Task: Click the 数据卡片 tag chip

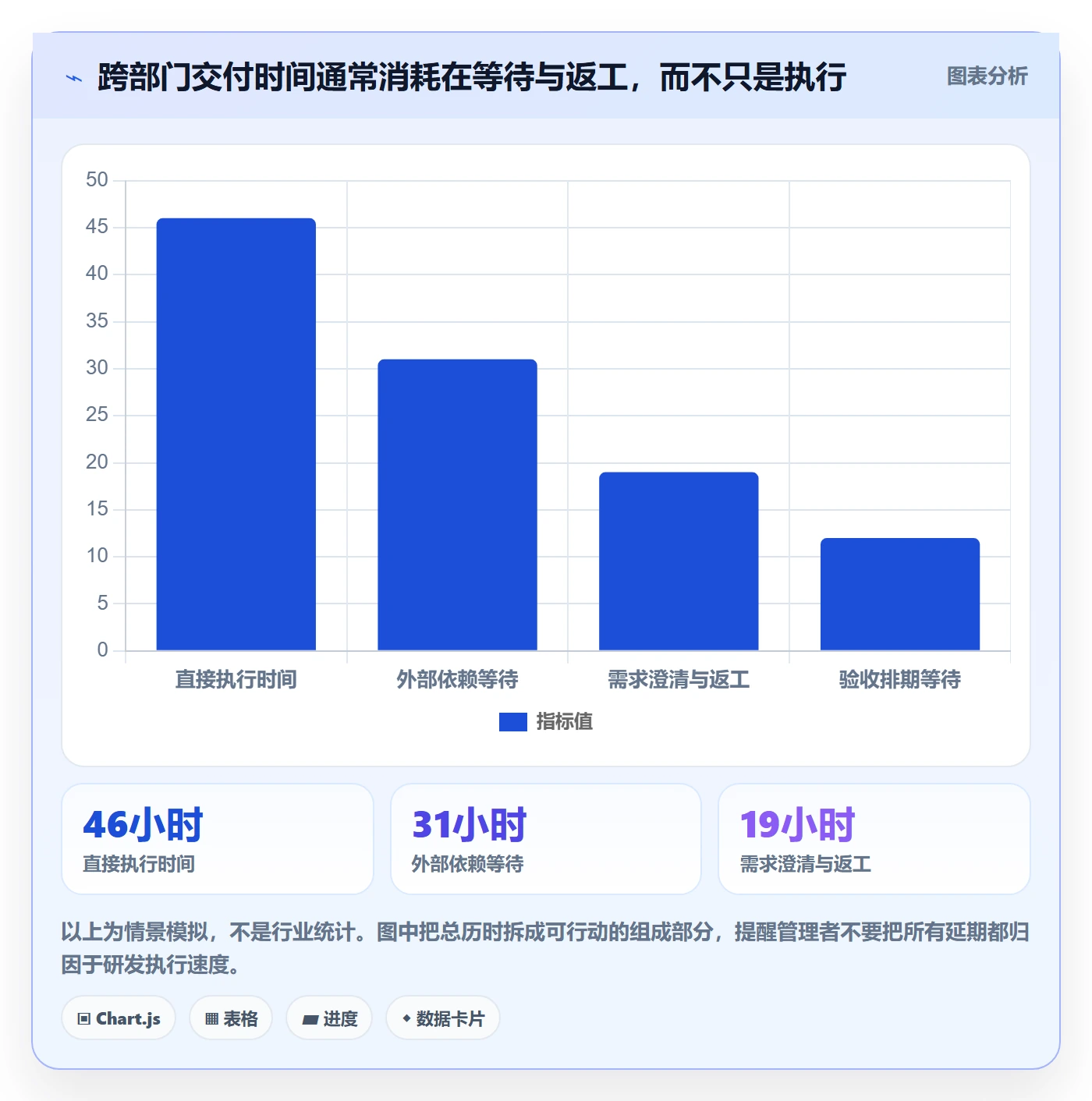Action: tap(443, 1018)
